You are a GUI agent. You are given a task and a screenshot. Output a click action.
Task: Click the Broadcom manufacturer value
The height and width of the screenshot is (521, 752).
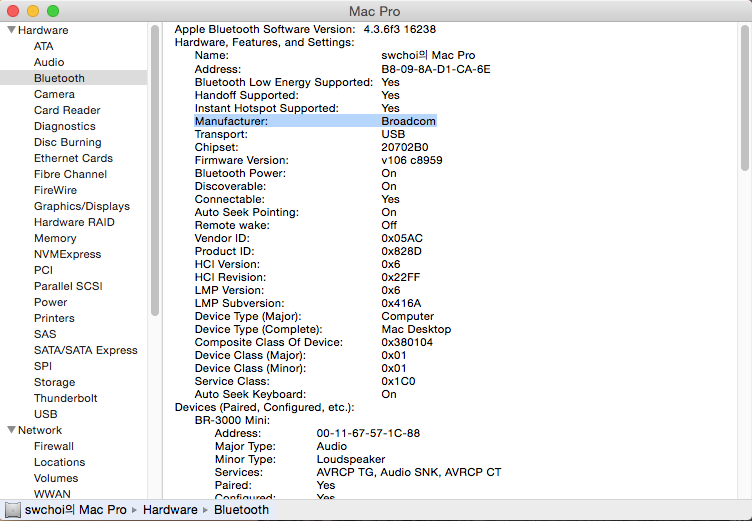(409, 121)
